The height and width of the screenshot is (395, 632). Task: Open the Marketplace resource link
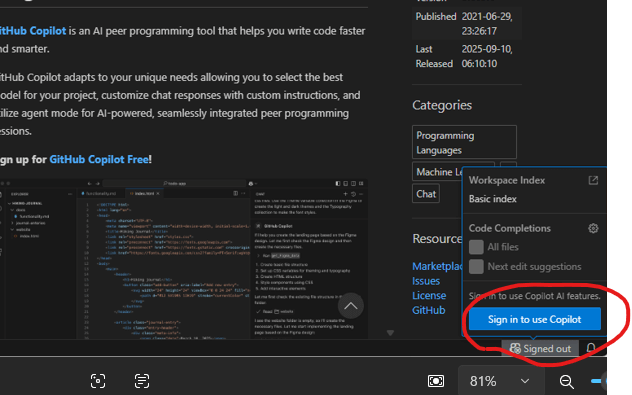pos(437,266)
